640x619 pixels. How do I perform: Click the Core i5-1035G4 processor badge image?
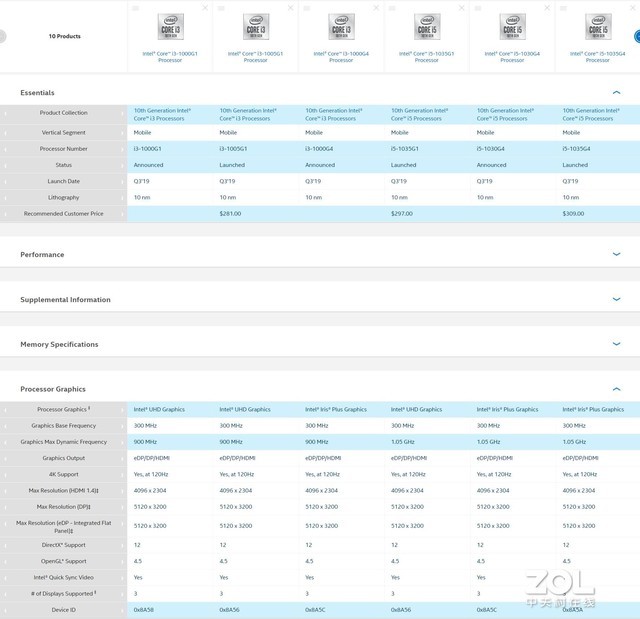[x=598, y=27]
